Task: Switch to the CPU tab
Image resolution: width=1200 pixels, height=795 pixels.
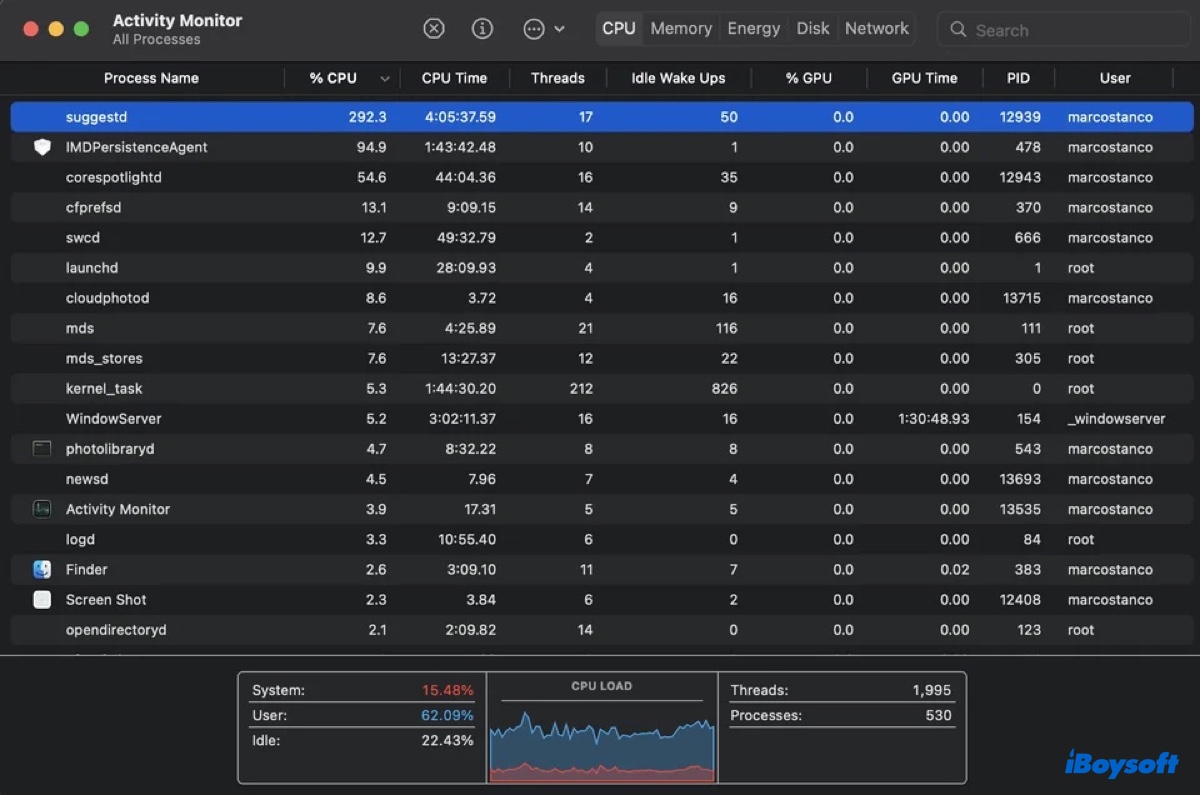Action: (x=619, y=29)
